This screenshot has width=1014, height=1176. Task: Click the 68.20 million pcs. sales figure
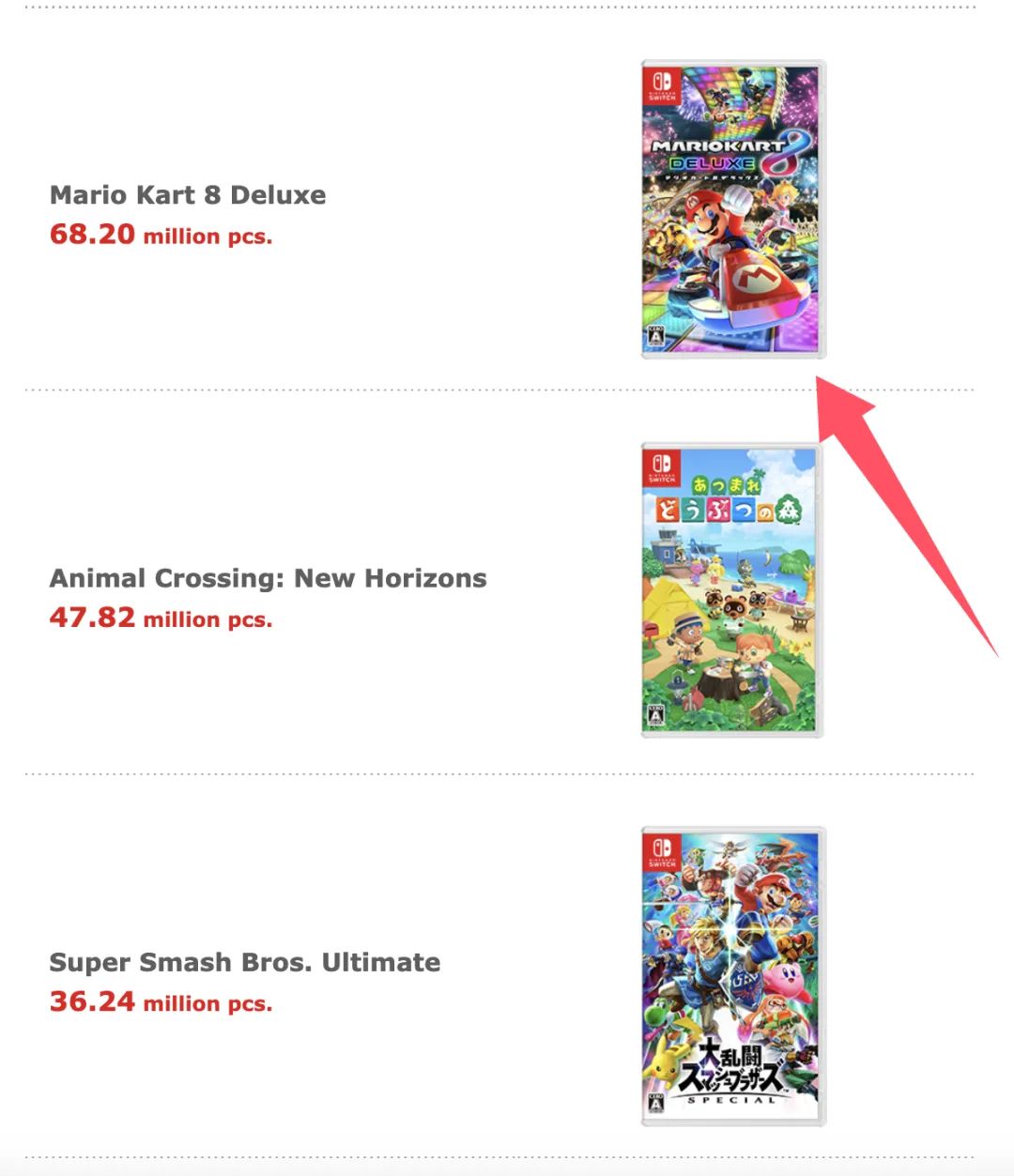pyautogui.click(x=161, y=235)
